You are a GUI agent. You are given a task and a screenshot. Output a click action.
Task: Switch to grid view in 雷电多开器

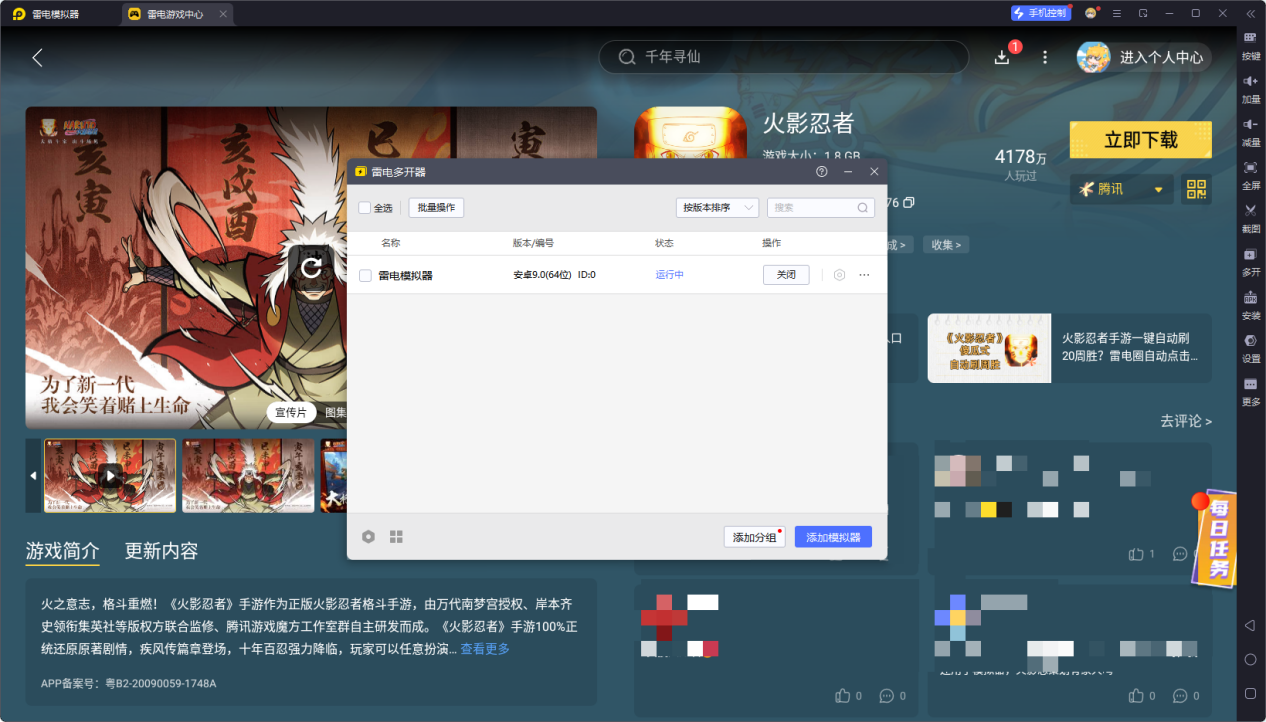[396, 537]
